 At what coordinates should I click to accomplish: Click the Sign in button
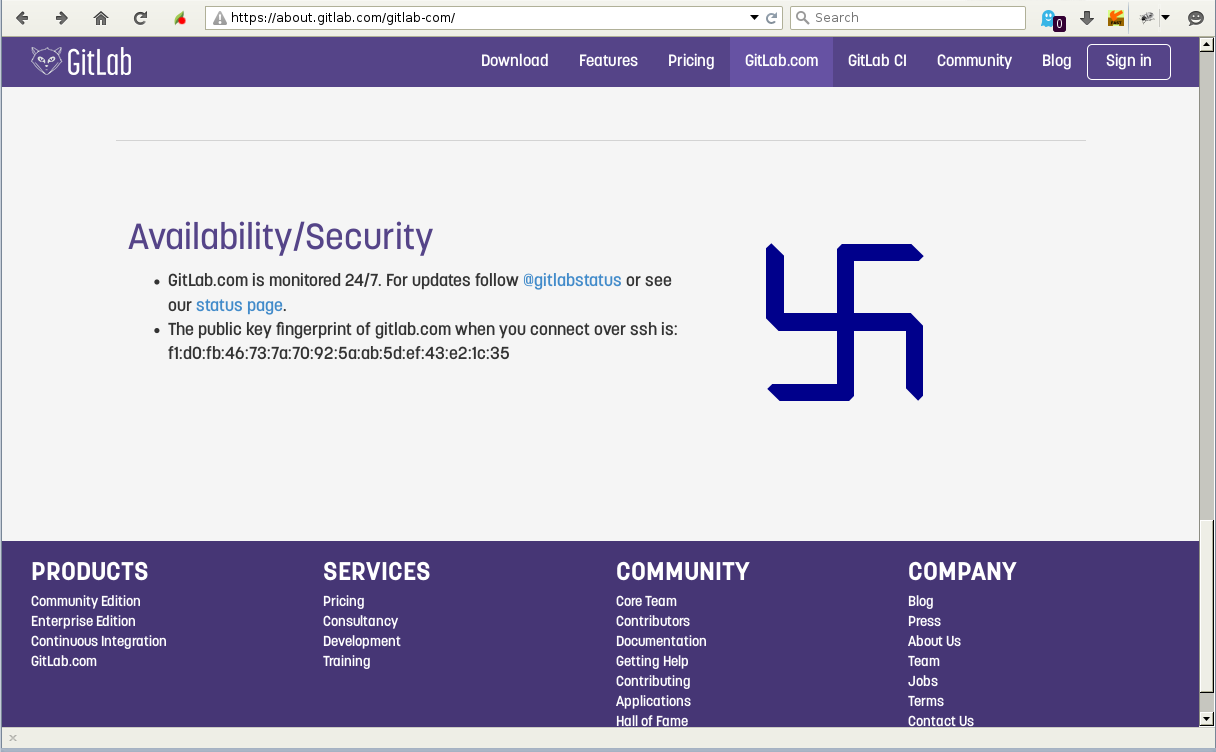[x=1129, y=61]
